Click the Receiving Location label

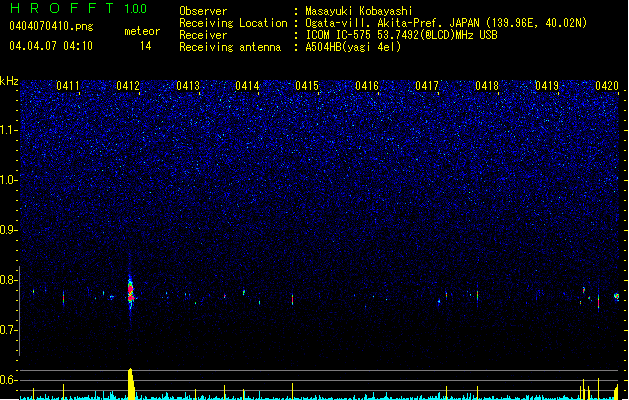pyautogui.click(x=233, y=23)
